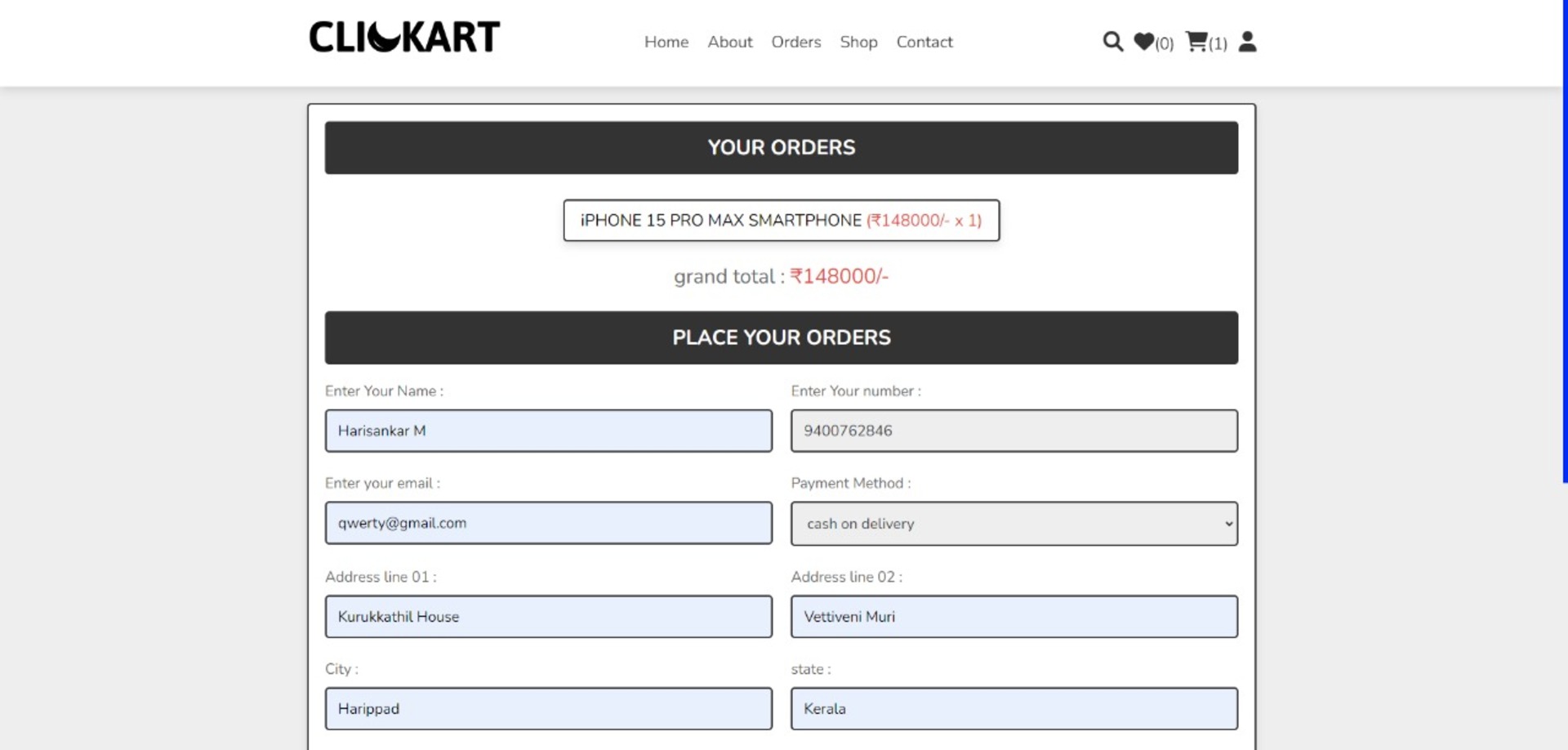1568x750 pixels.
Task: Click the page vertical scrollbar
Action: pyautogui.click(x=1565, y=241)
